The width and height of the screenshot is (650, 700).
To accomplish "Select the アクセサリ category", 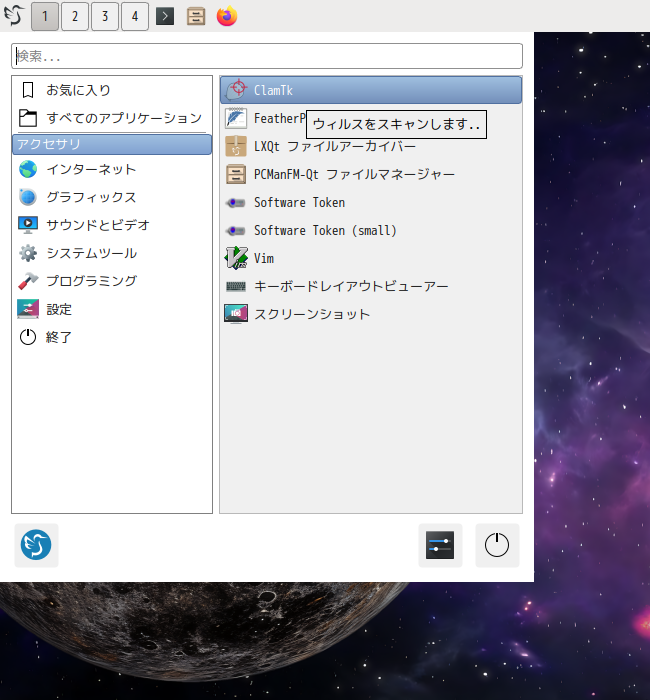I will point(112,145).
